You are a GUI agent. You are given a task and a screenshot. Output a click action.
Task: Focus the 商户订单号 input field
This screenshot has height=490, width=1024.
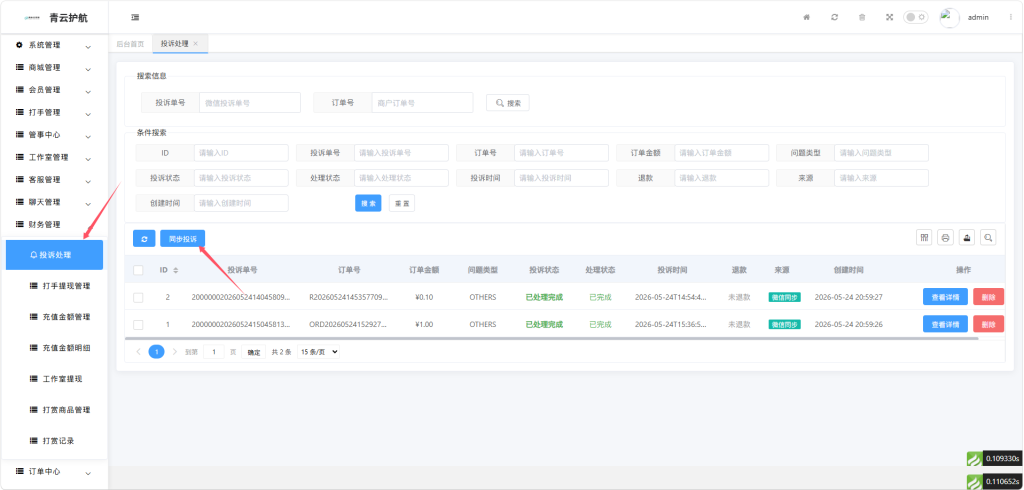click(422, 103)
